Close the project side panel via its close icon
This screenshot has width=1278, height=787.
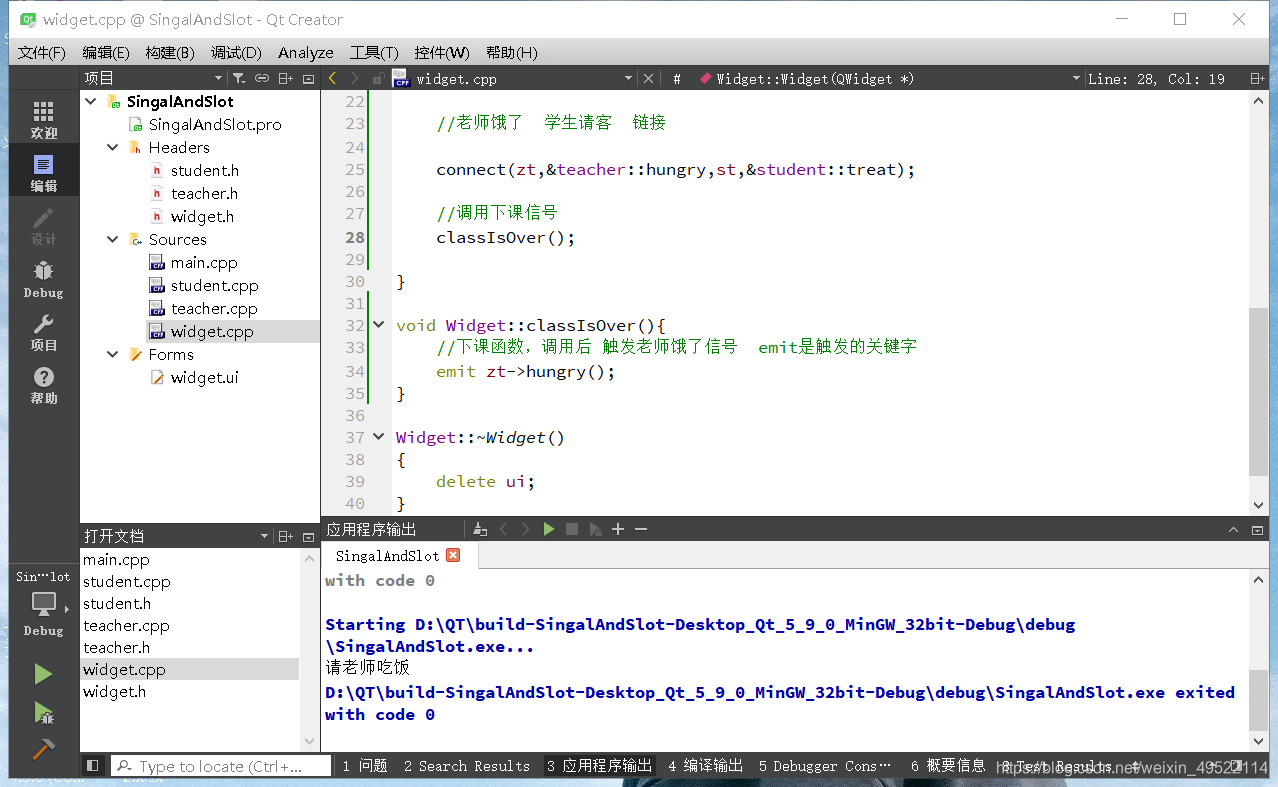point(308,78)
